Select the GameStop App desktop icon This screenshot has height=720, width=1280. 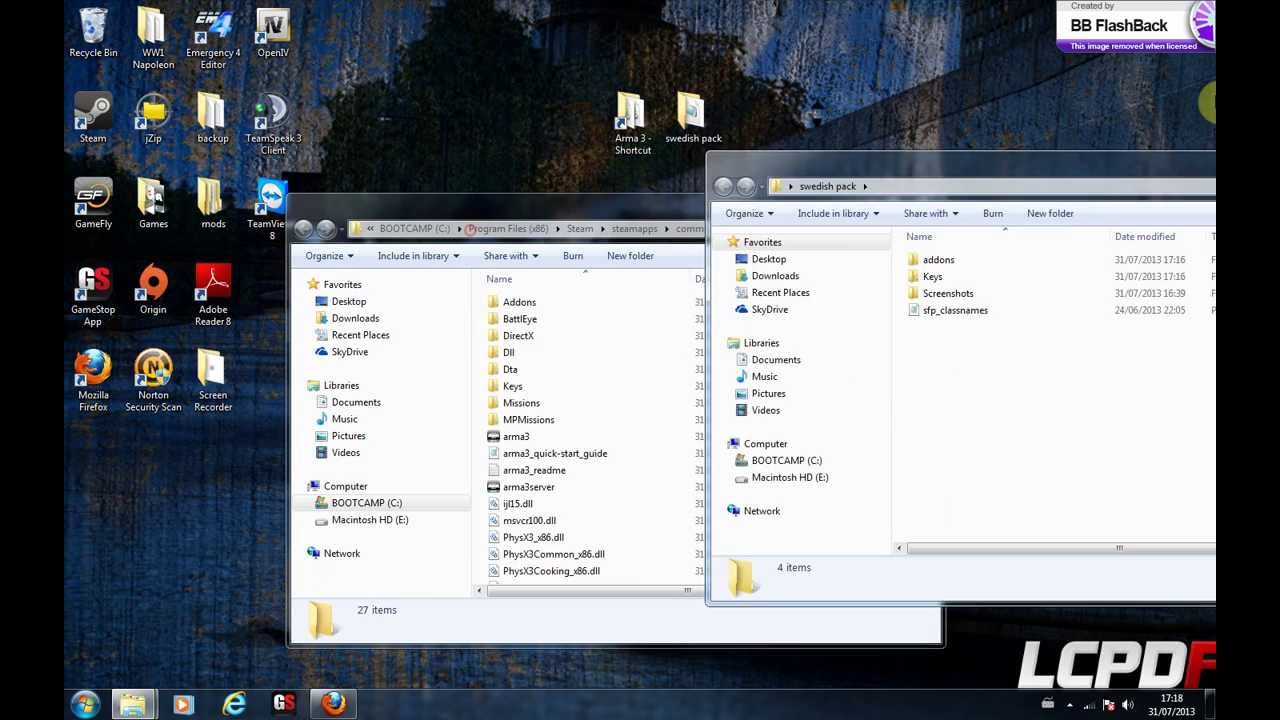click(x=93, y=295)
